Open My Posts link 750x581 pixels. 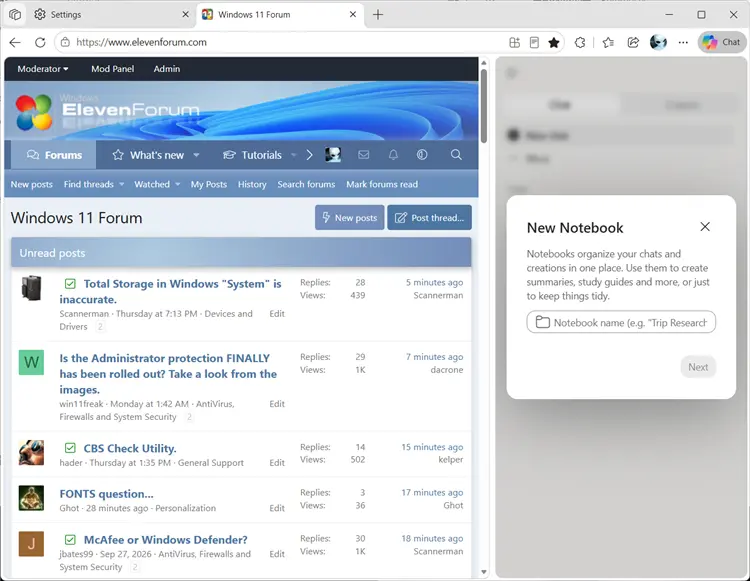pyautogui.click(x=209, y=184)
